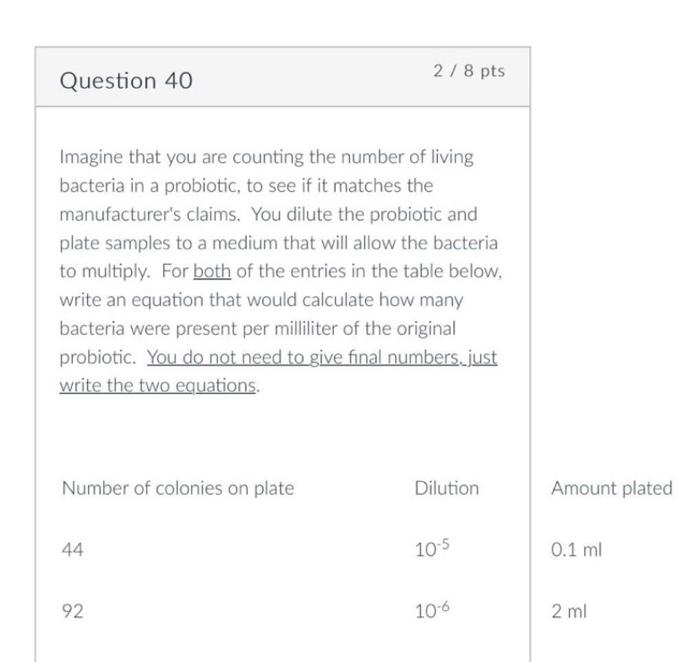Click the Dilution column header

(x=446, y=488)
